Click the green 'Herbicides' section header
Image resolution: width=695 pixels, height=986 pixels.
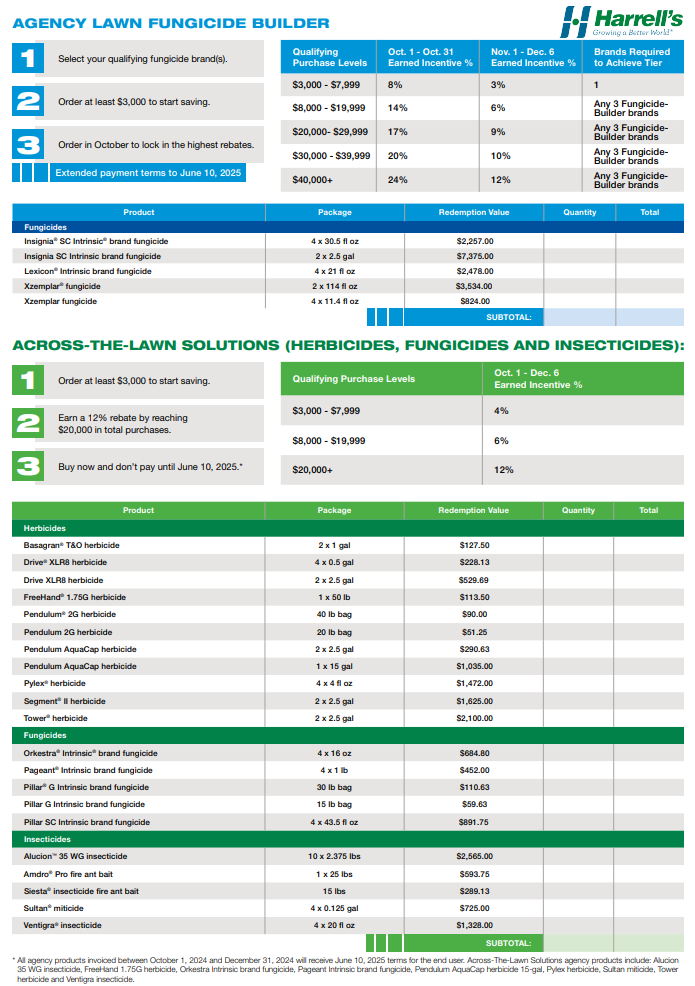pos(348,528)
